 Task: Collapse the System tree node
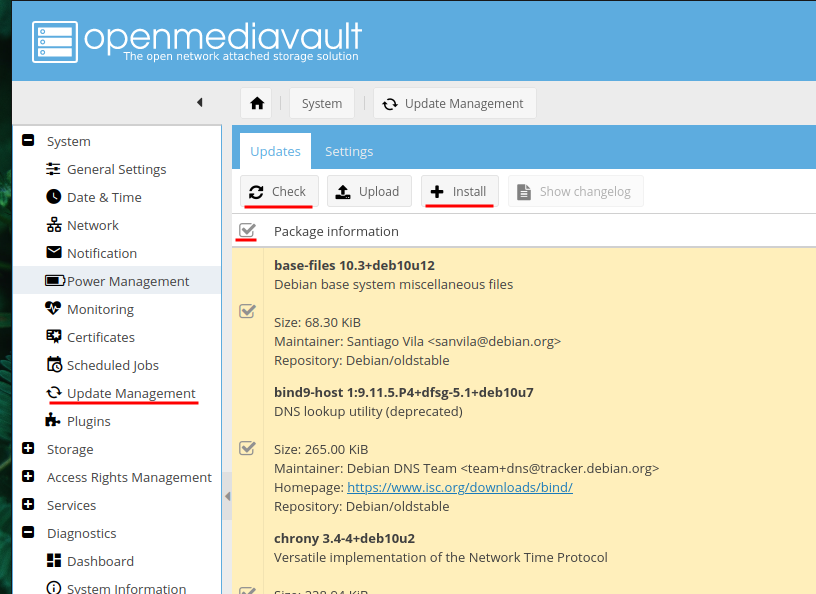[28, 140]
